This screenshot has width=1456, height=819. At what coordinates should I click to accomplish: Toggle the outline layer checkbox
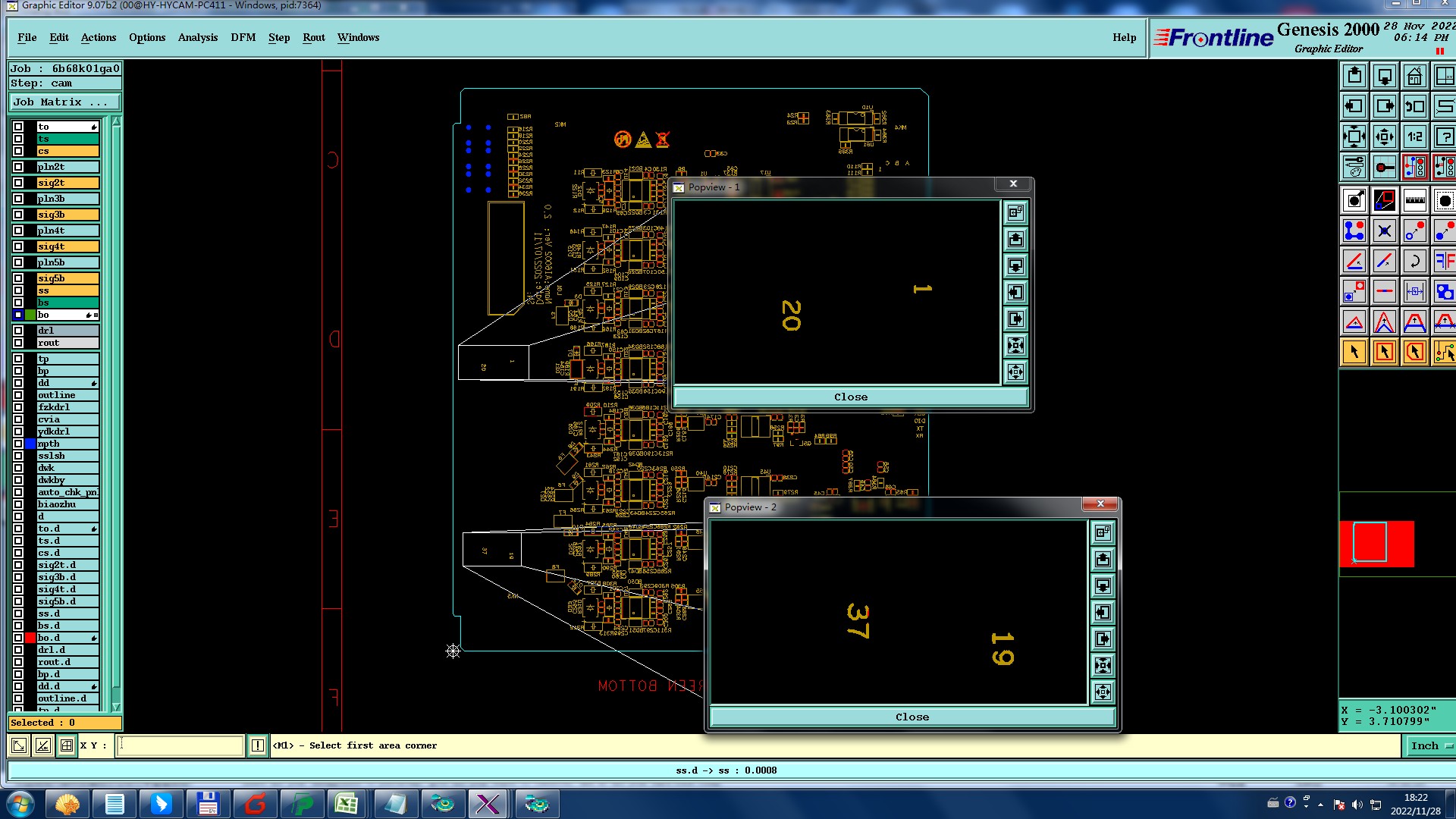[x=18, y=395]
